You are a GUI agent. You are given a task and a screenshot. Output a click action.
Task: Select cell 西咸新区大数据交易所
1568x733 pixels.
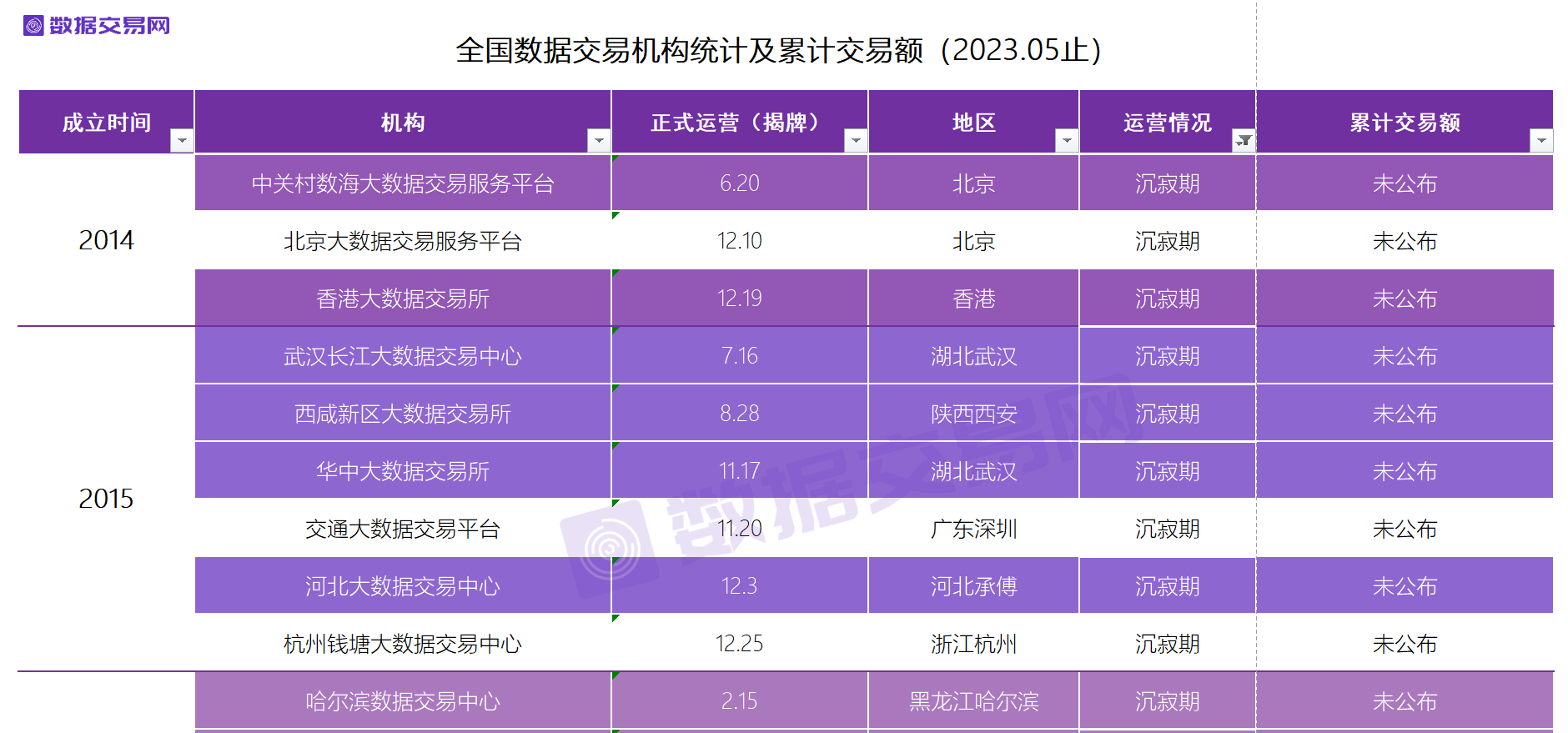(x=403, y=414)
